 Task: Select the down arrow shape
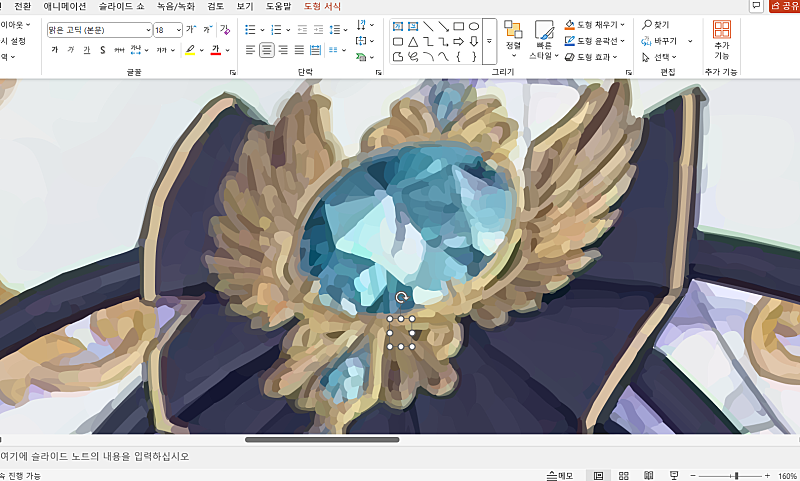[474, 41]
